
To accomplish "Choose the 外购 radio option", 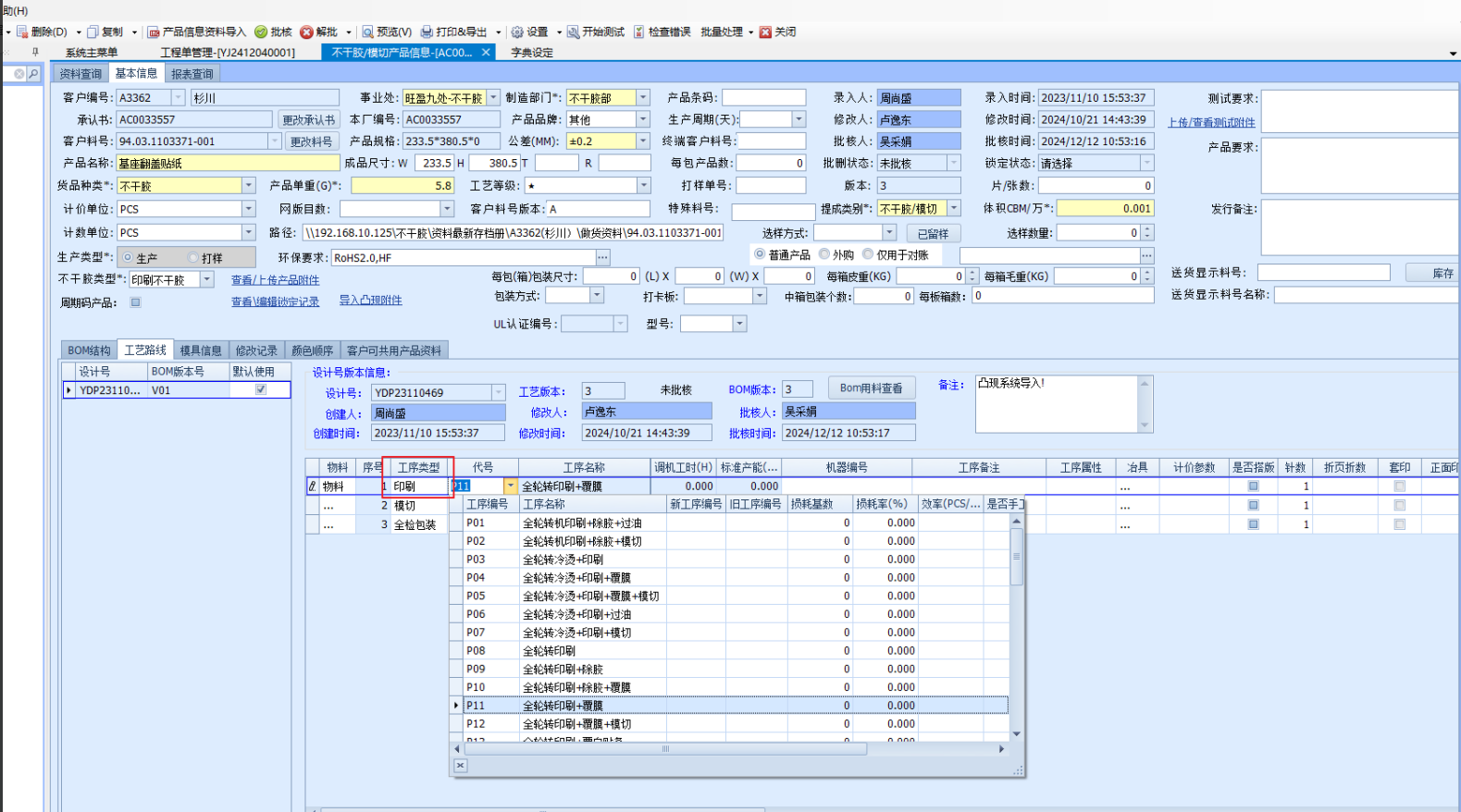I will (823, 254).
